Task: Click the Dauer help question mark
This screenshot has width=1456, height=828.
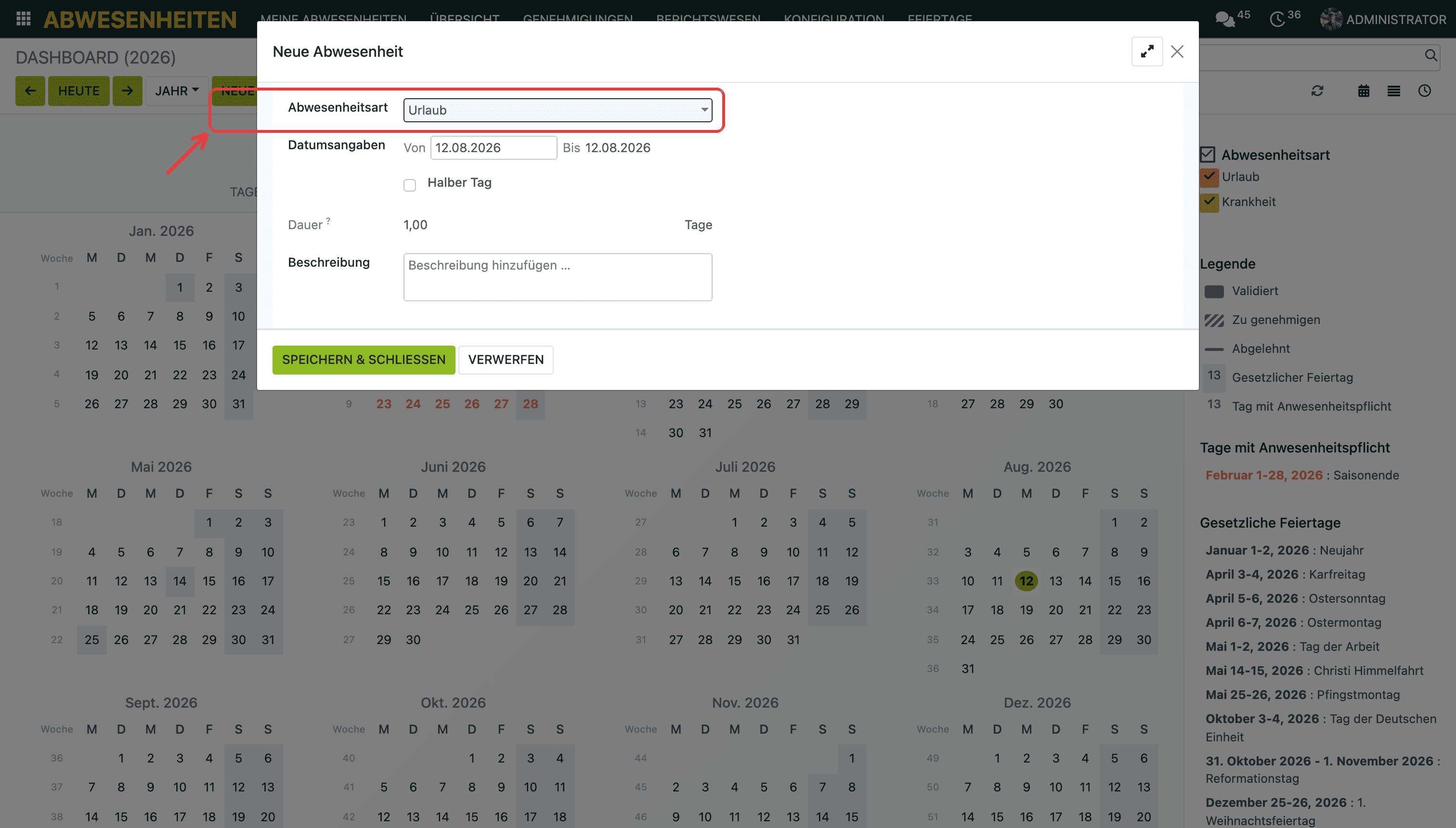Action: (x=328, y=220)
